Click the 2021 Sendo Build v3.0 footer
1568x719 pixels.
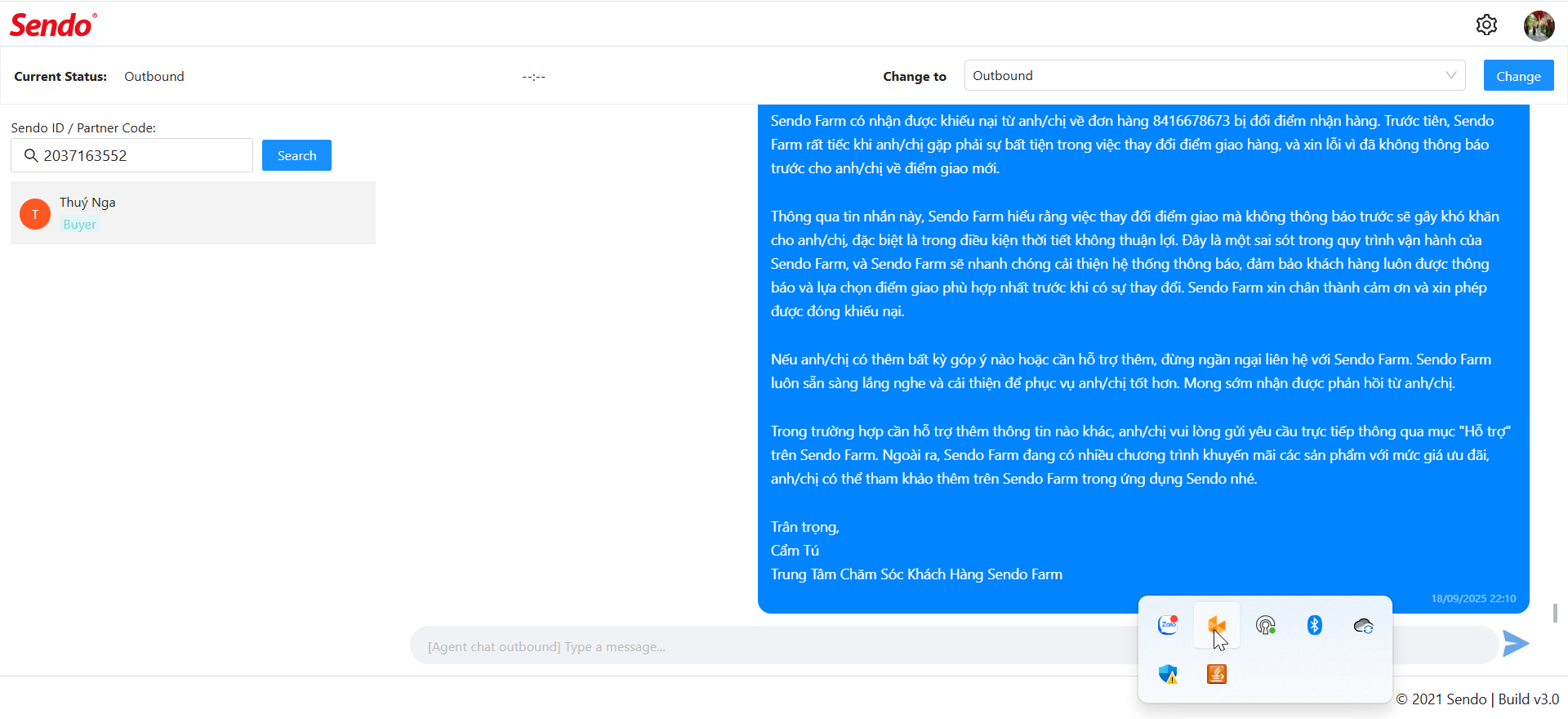[1477, 699]
